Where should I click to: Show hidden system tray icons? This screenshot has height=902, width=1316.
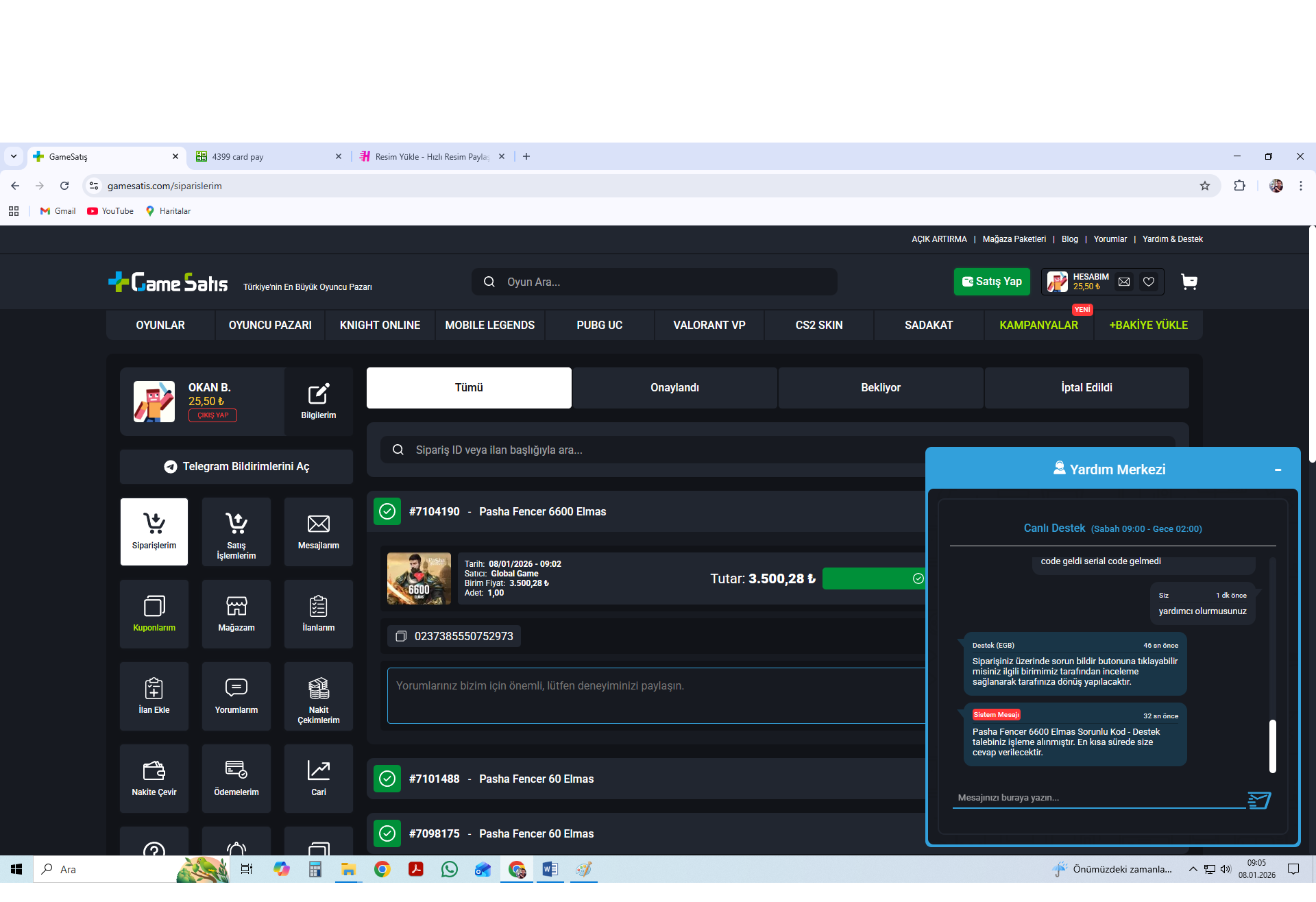[x=1193, y=869]
